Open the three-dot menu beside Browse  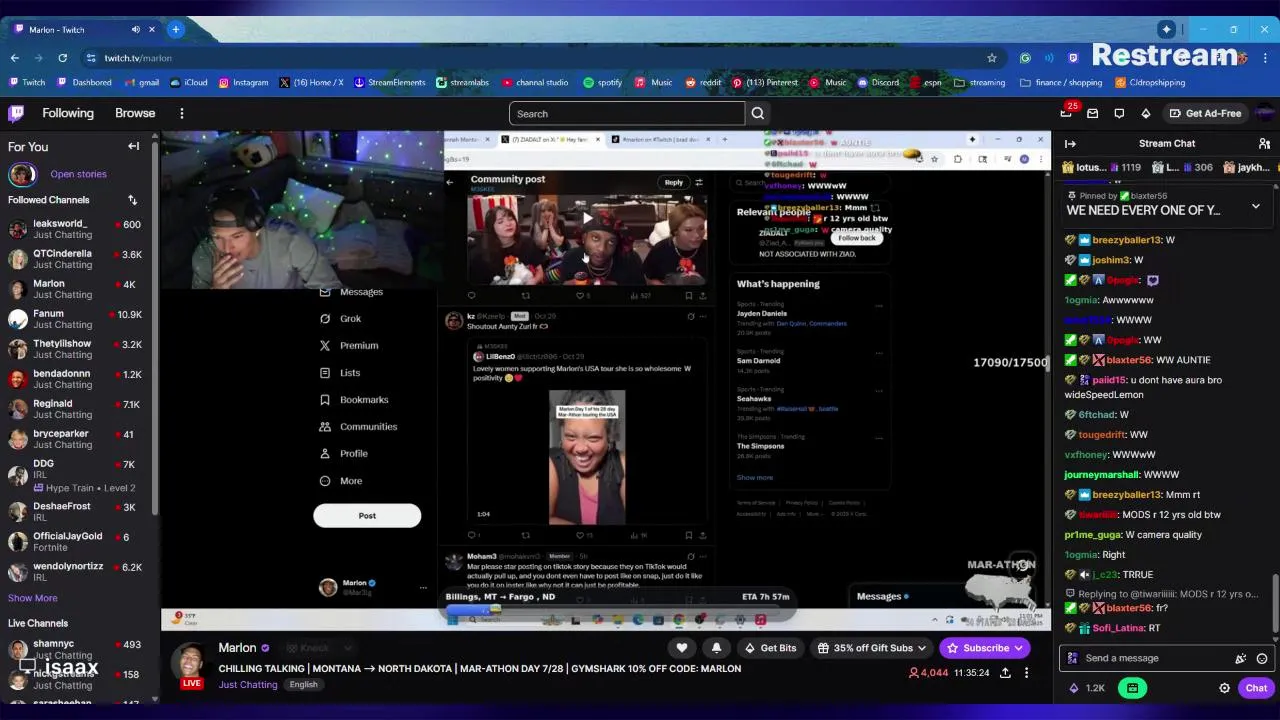tap(181, 113)
